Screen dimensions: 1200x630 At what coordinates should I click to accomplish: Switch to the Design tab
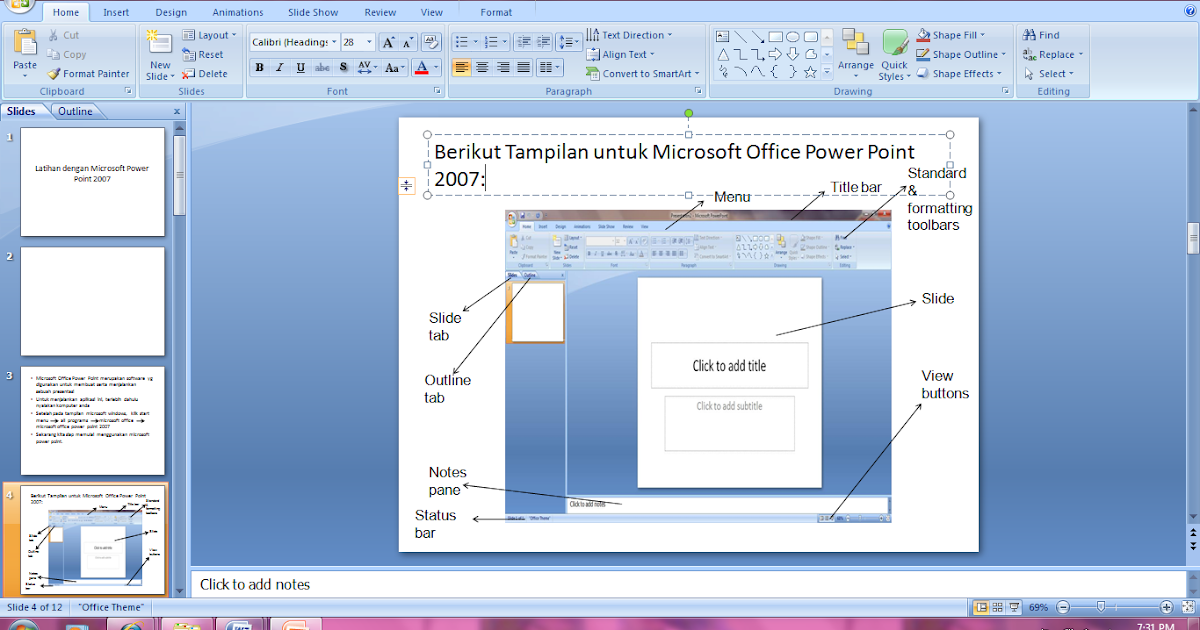(x=171, y=13)
